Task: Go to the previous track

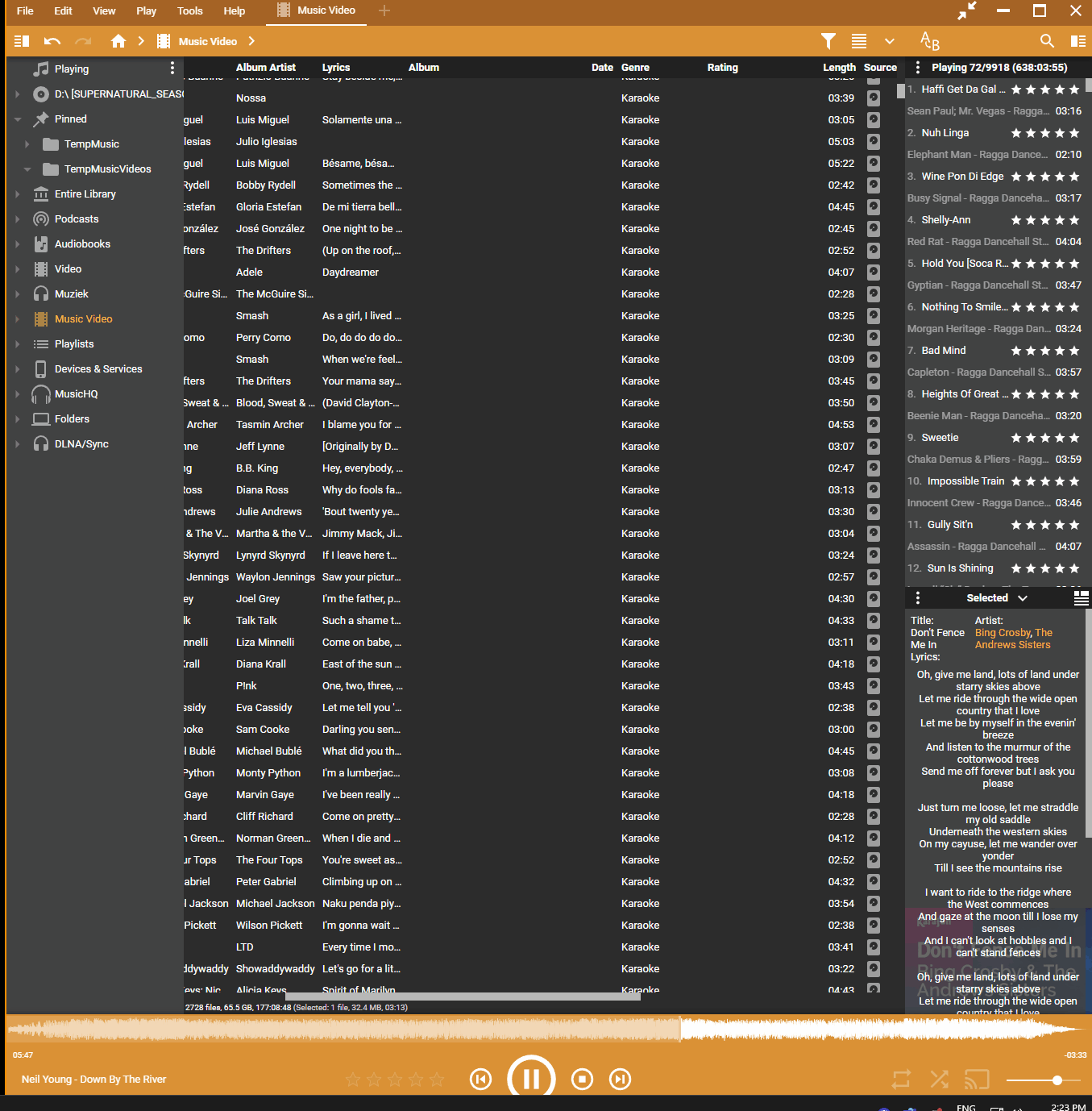Action: point(480,1079)
